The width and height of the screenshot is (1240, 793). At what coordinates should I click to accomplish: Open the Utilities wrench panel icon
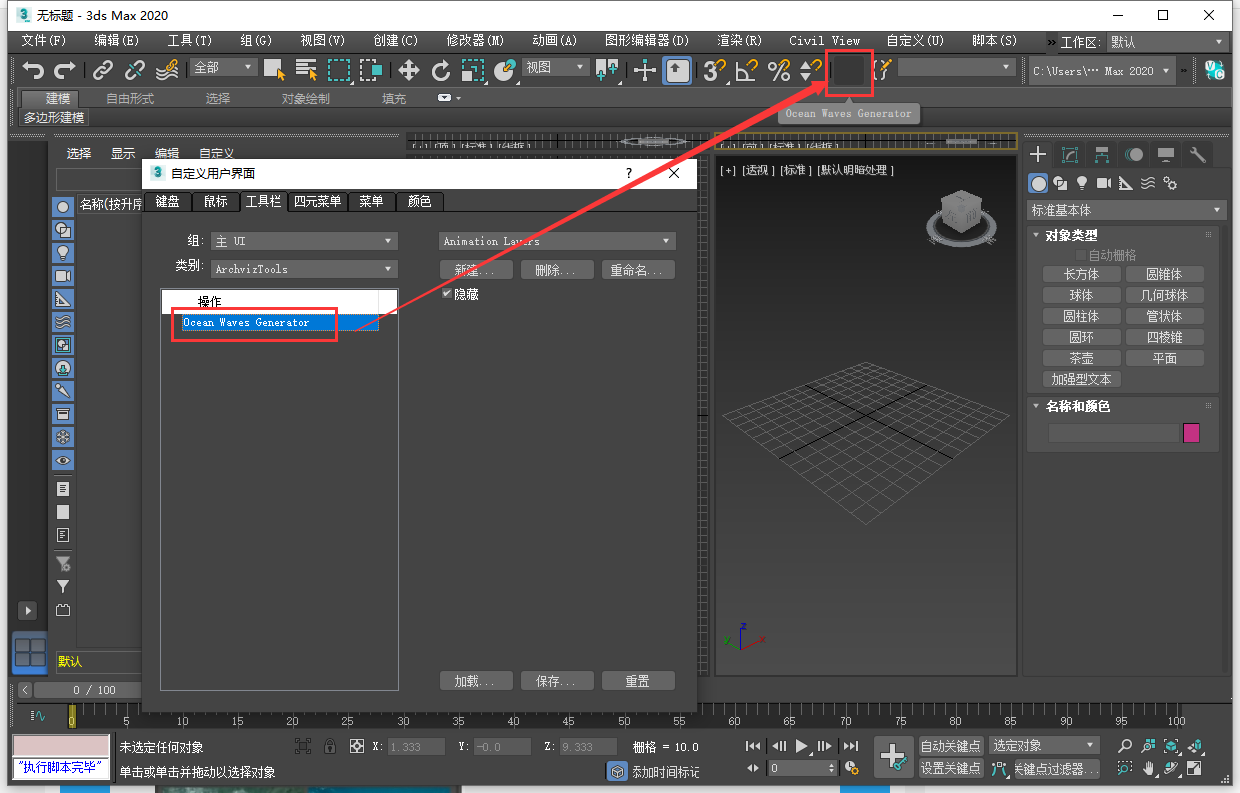coord(1197,155)
